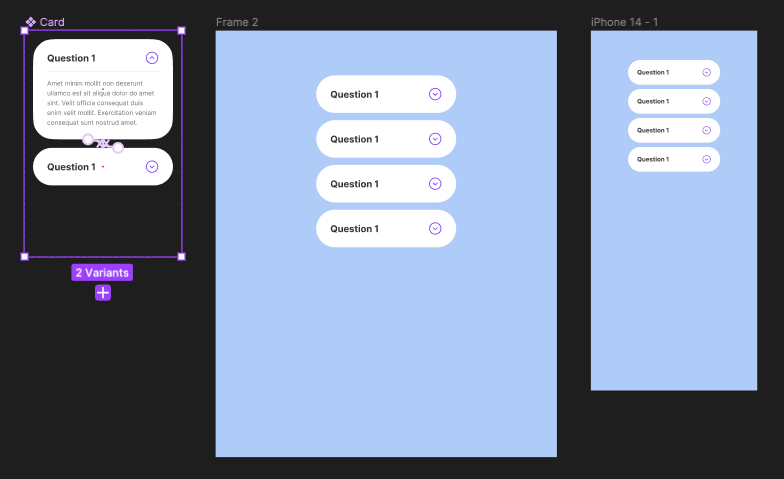Expand first Question 1 chevron in iPhone 14 frame

click(706, 72)
